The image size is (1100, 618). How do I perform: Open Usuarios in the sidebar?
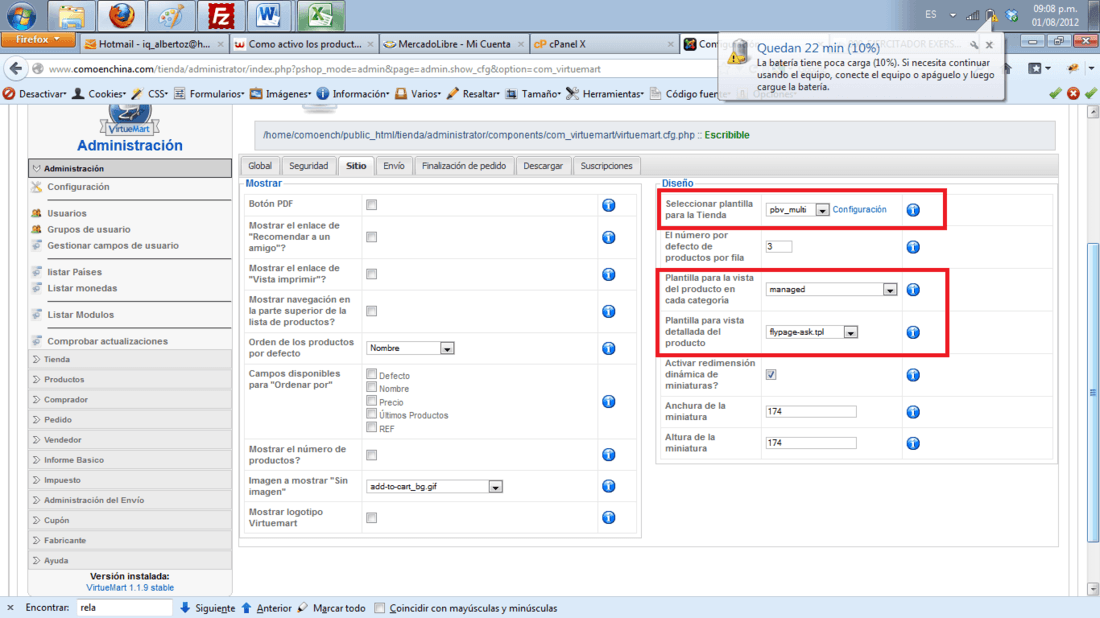[67, 213]
